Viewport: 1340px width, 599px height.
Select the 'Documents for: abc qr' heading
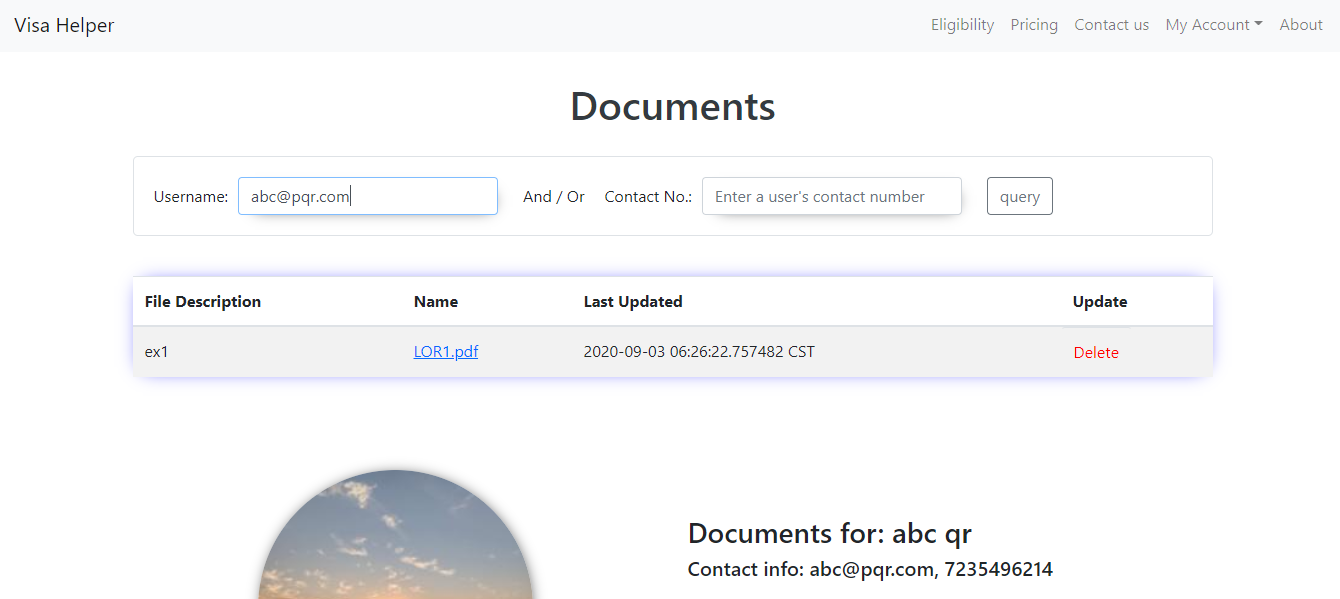(830, 534)
